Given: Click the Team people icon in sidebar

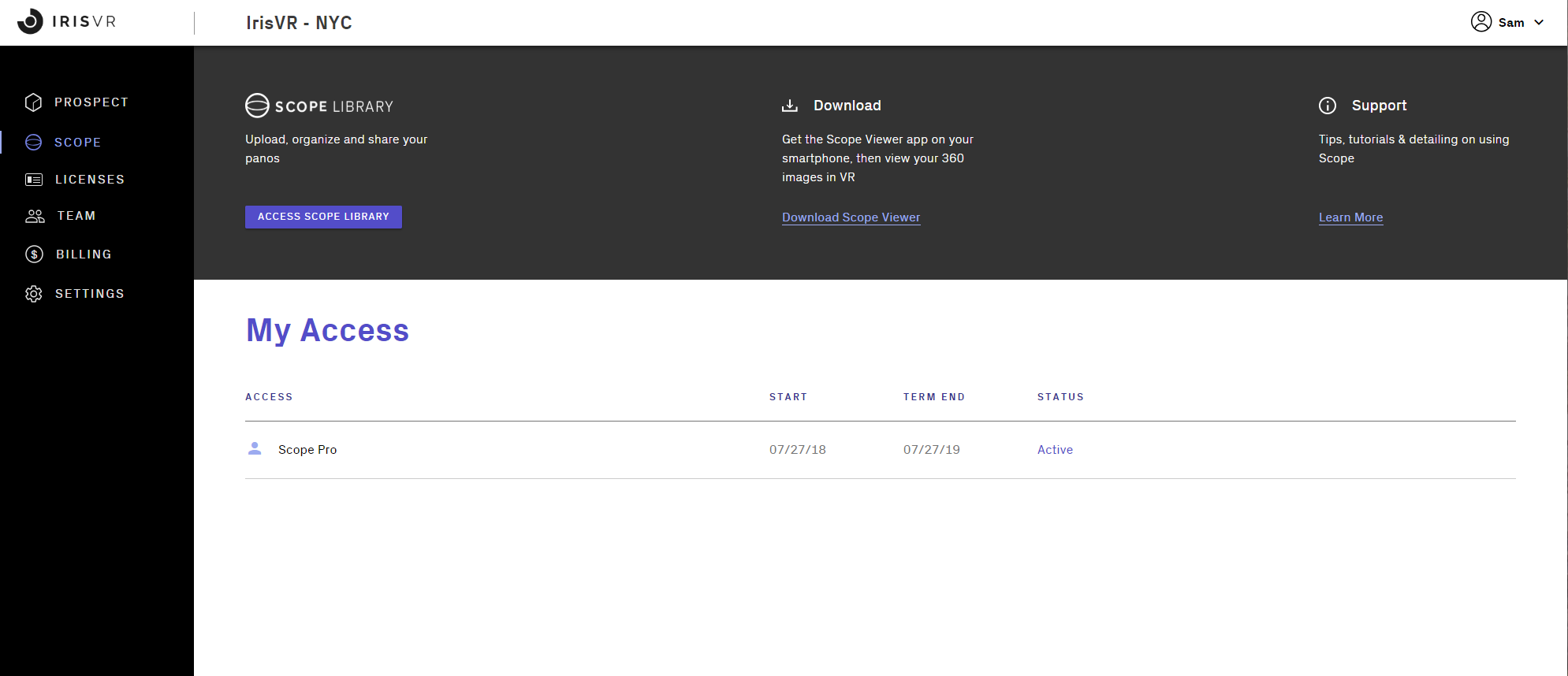Looking at the screenshot, I should tap(35, 216).
